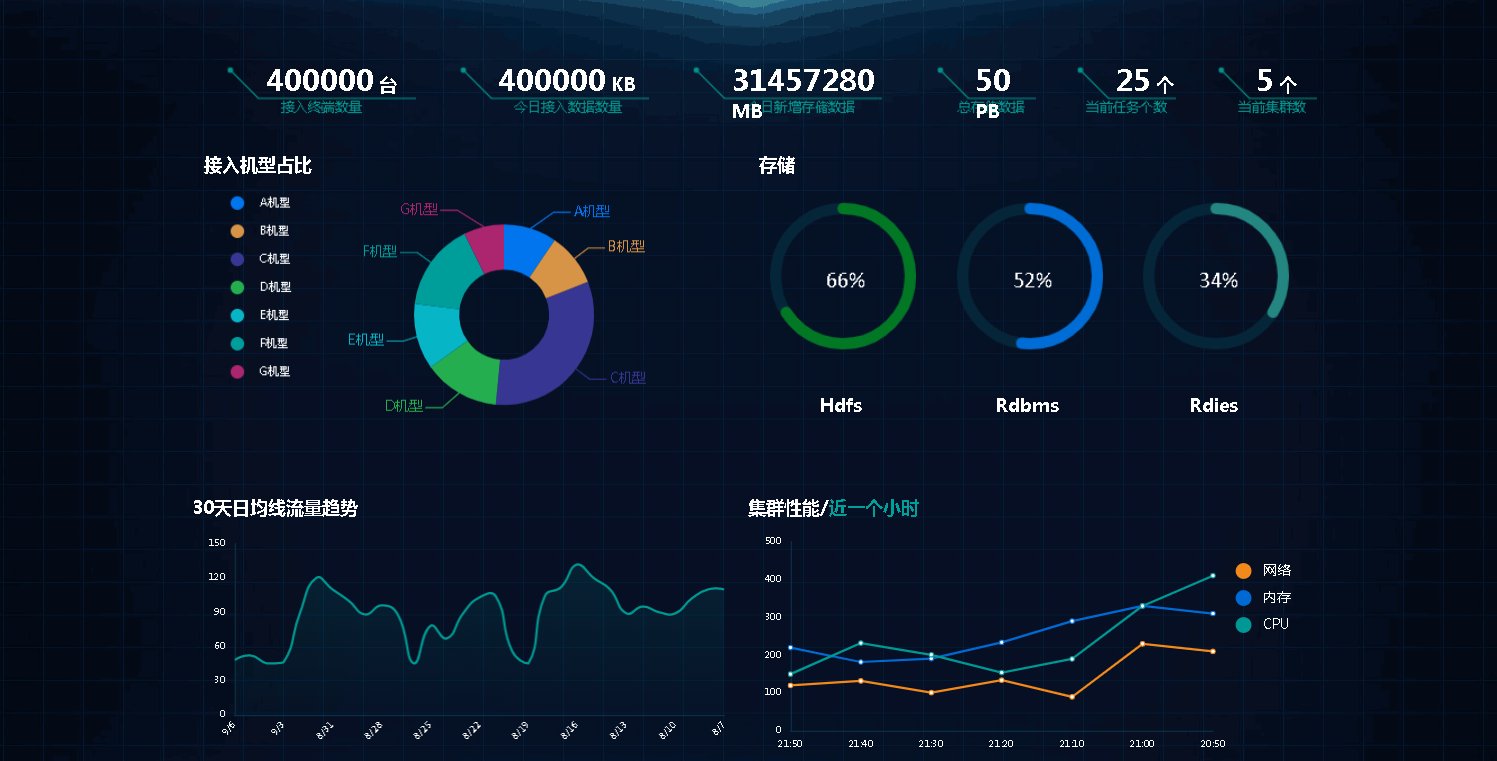The image size is (1497, 761).
Task: Click Rdbms 52% storage ring
Action: 1030,277
